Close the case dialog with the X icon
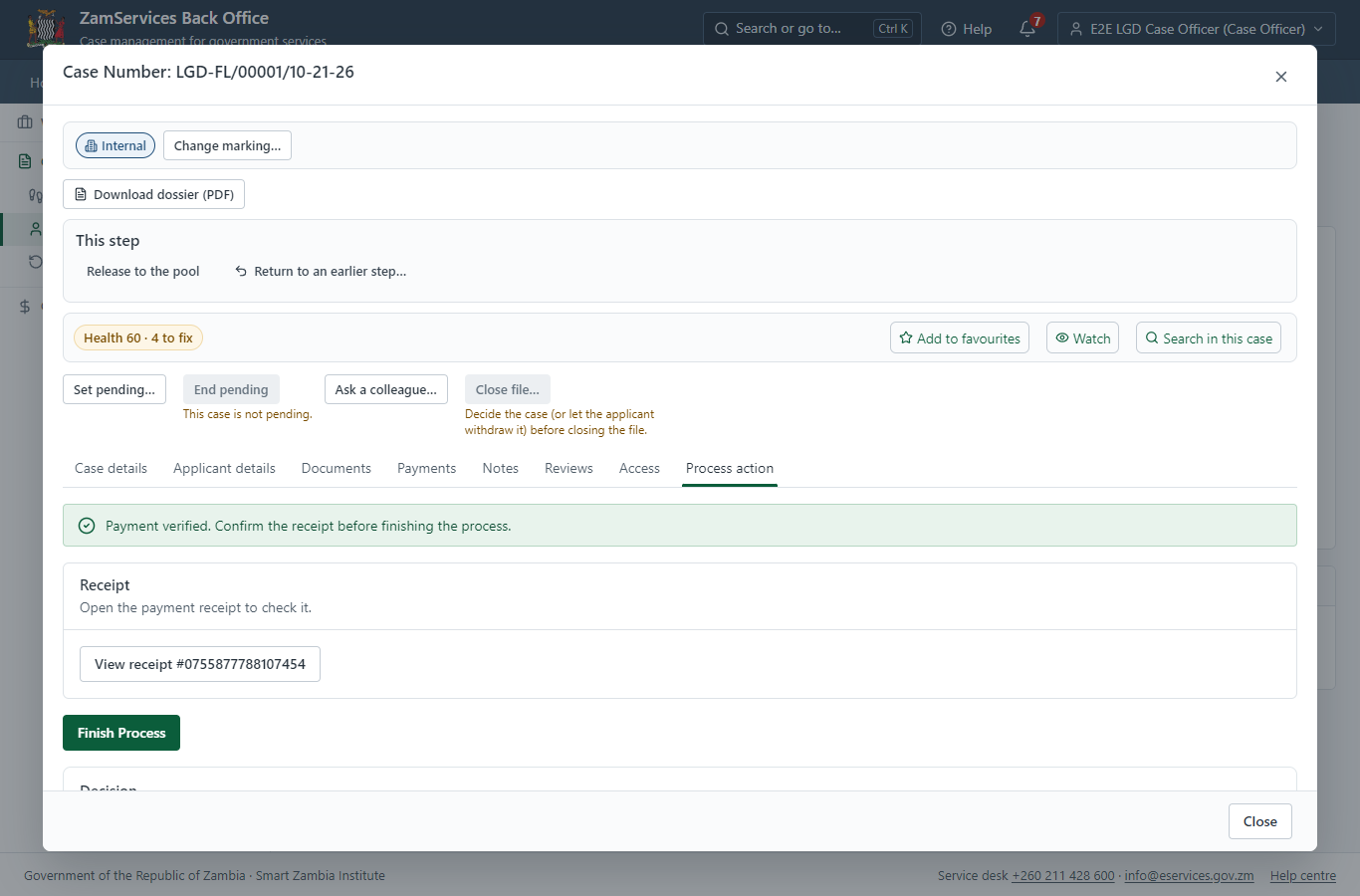Viewport: 1360px width, 896px height. tap(1281, 77)
